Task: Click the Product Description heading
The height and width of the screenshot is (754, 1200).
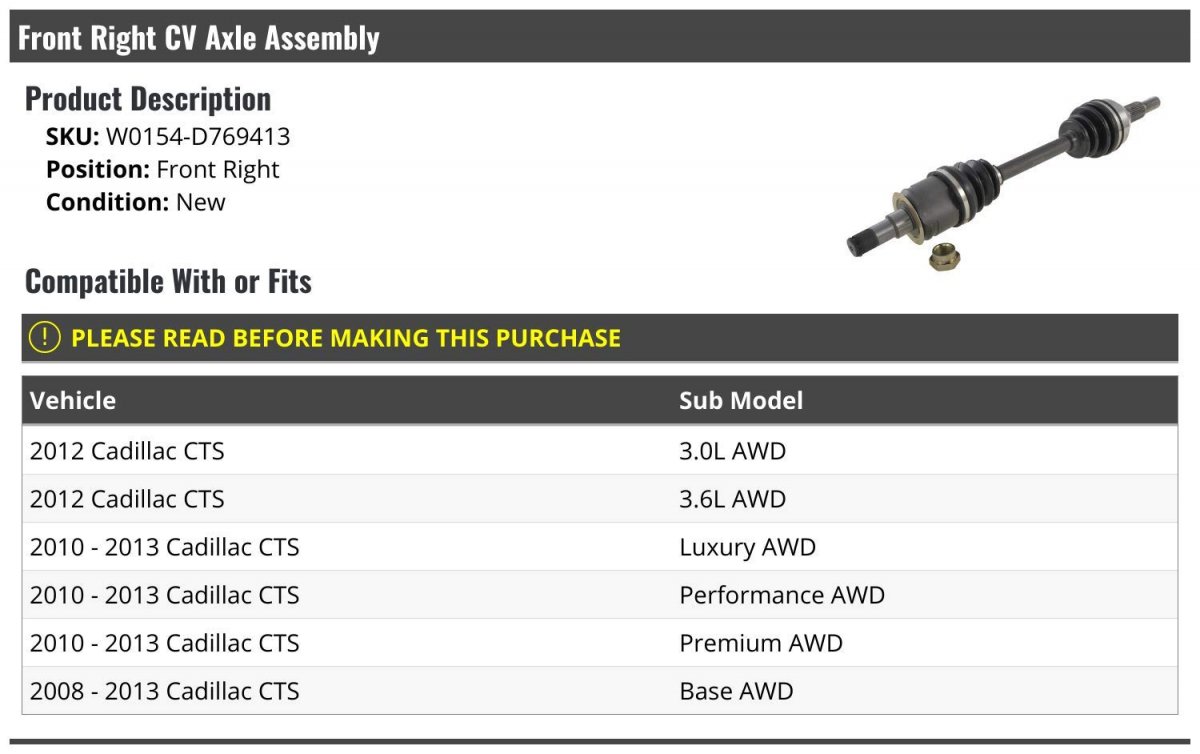Action: point(148,99)
